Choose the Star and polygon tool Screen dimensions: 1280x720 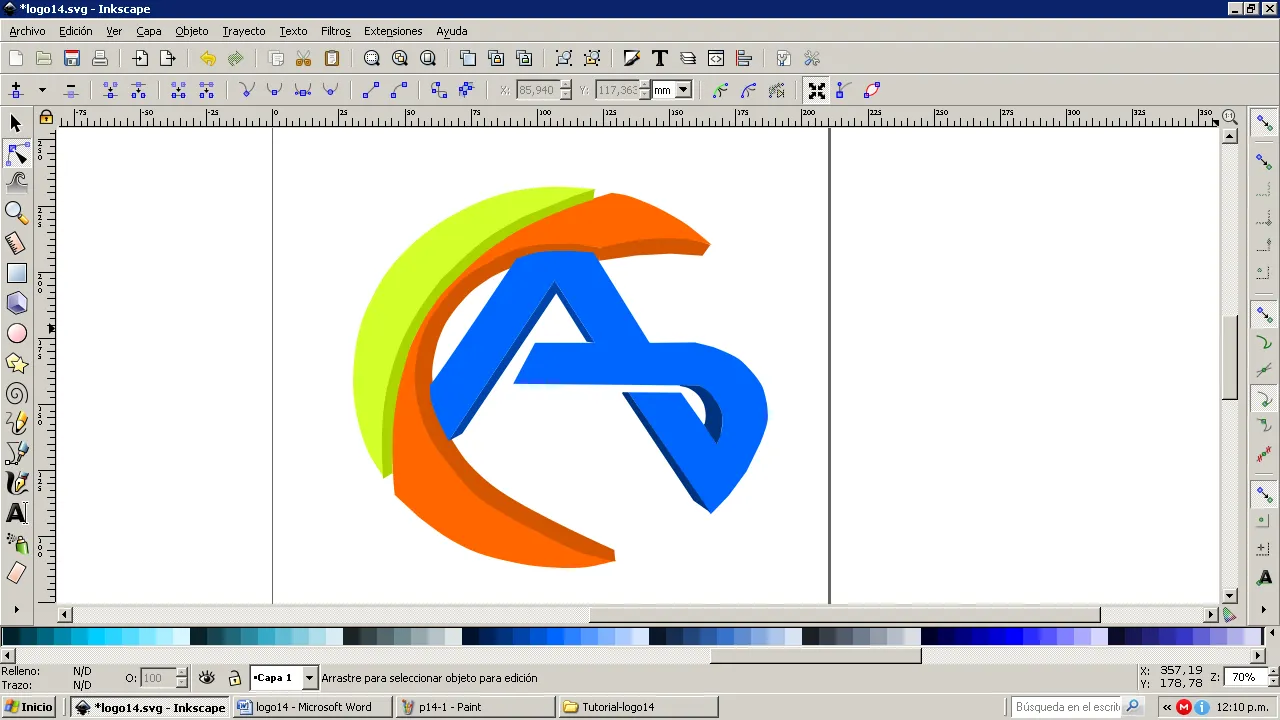[16, 363]
